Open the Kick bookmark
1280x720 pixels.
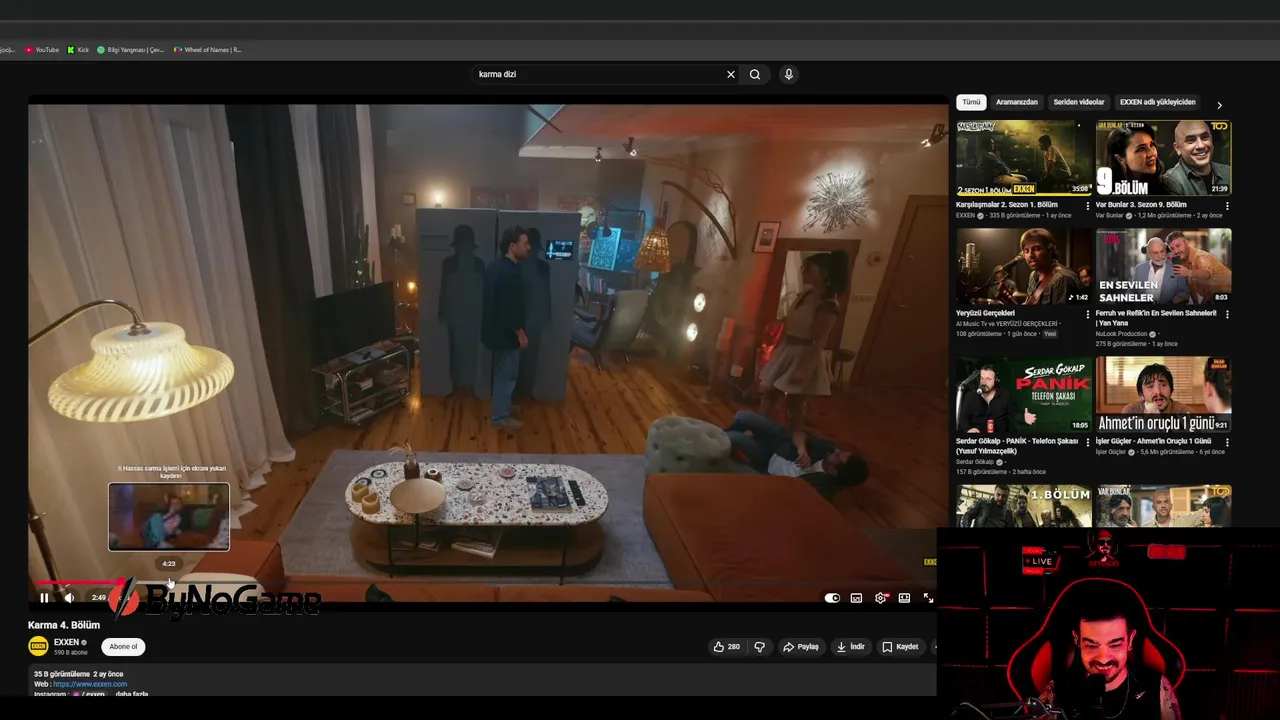[78, 49]
